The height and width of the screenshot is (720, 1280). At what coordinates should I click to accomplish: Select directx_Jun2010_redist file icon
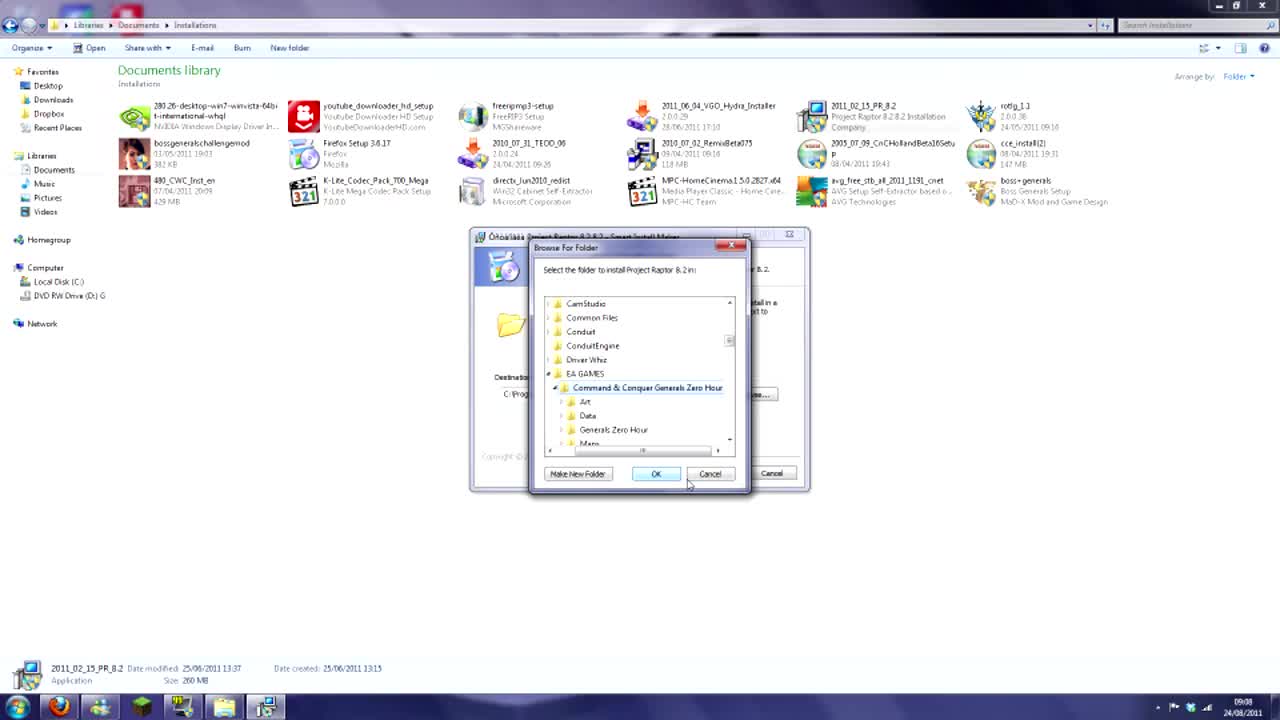(x=473, y=191)
